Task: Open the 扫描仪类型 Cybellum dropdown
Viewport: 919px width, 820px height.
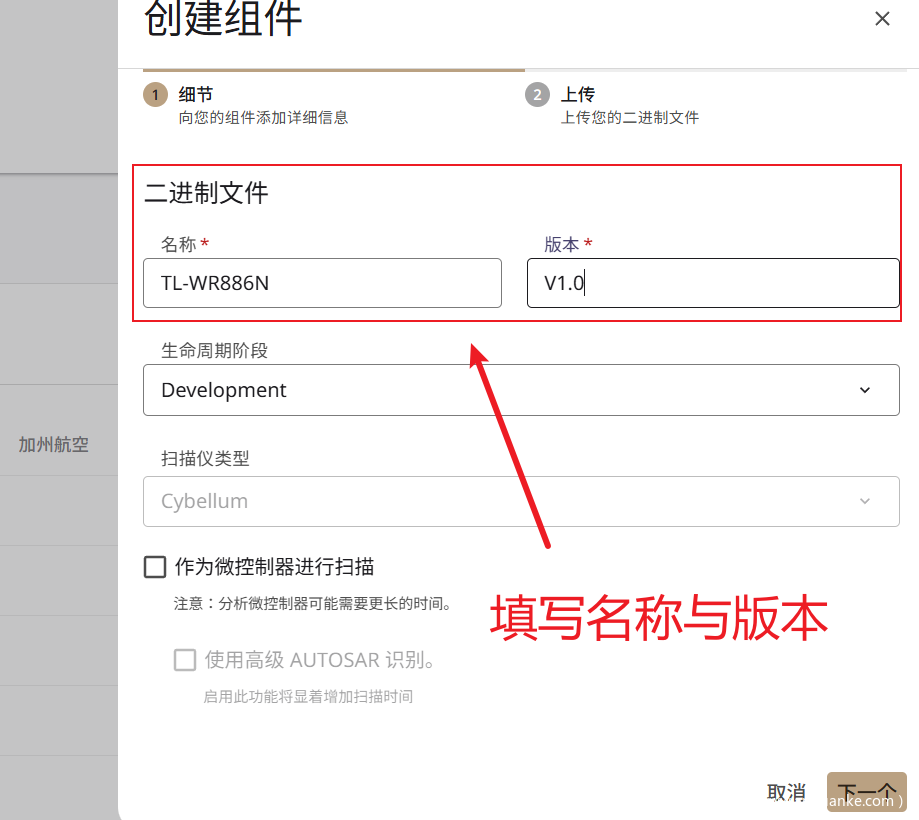Action: click(520, 501)
